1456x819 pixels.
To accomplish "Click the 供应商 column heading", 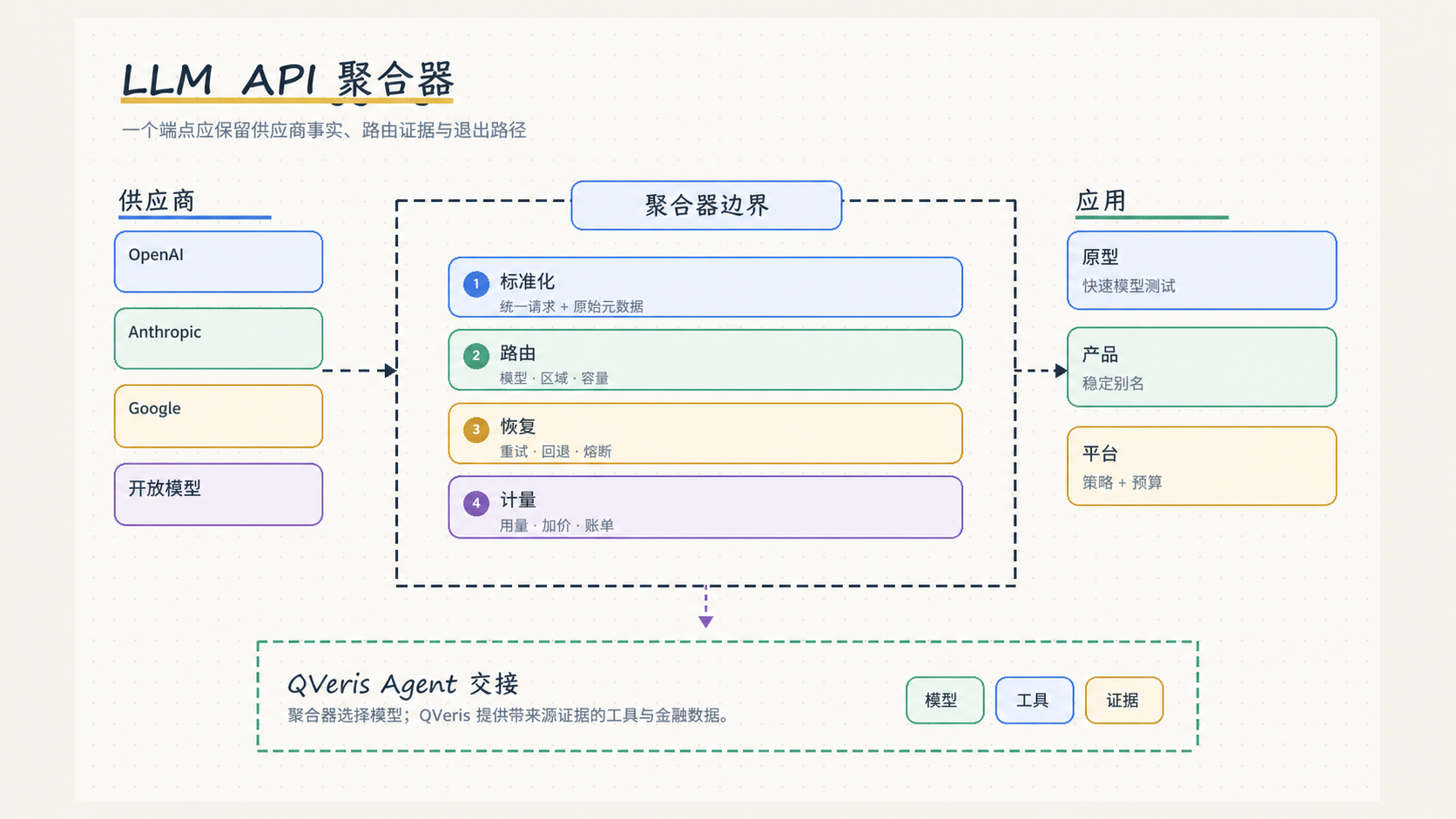I will tap(157, 201).
